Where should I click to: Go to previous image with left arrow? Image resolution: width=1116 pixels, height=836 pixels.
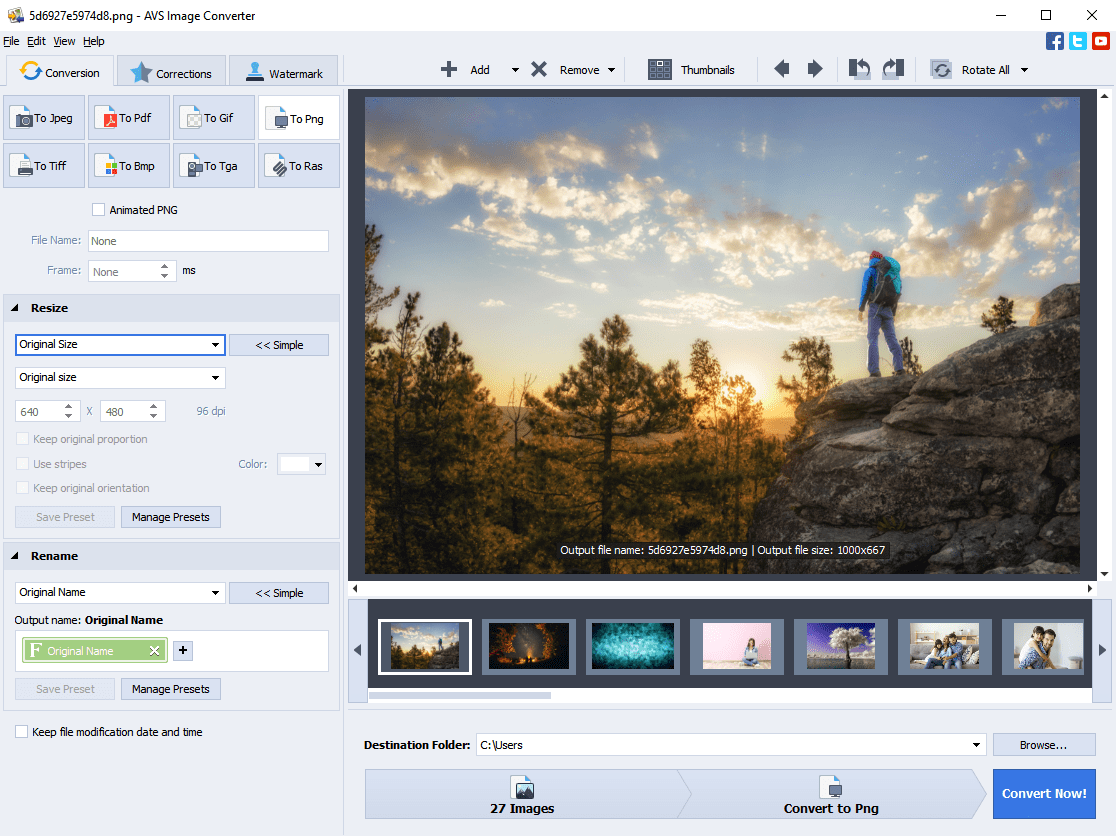782,69
